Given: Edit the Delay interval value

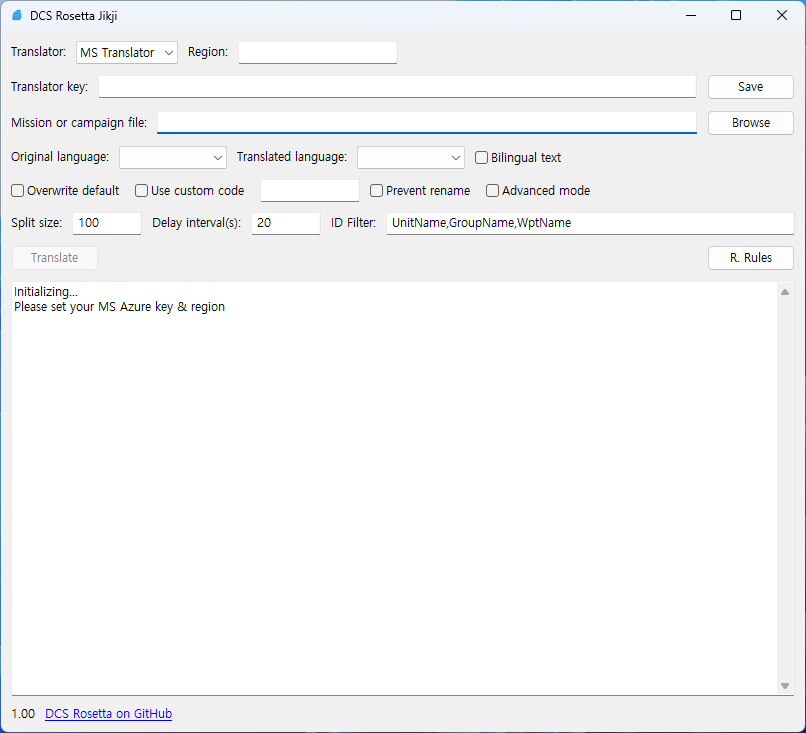Looking at the screenshot, I should [x=285, y=222].
